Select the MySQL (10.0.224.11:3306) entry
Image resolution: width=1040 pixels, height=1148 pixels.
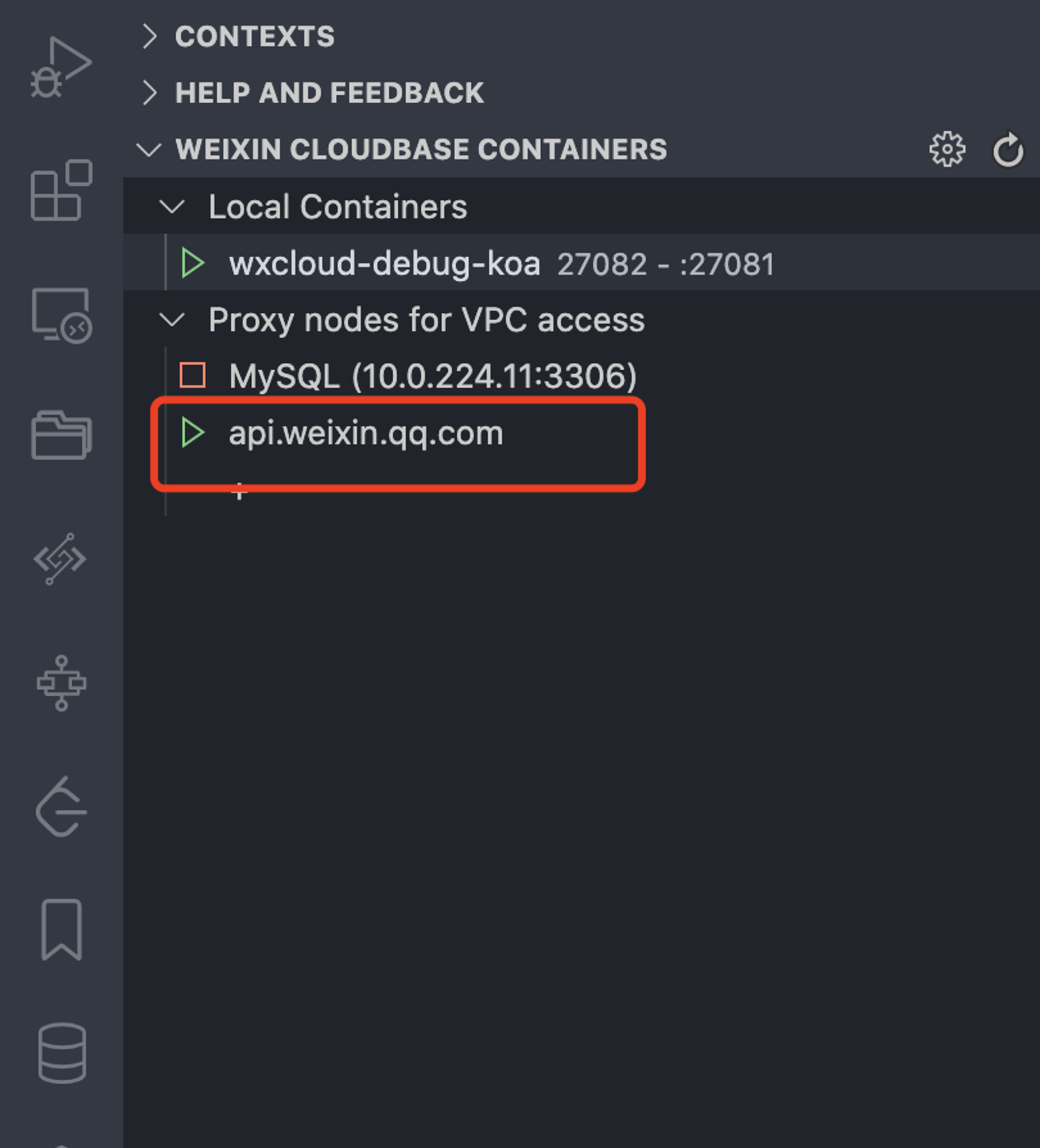pyautogui.click(x=432, y=376)
